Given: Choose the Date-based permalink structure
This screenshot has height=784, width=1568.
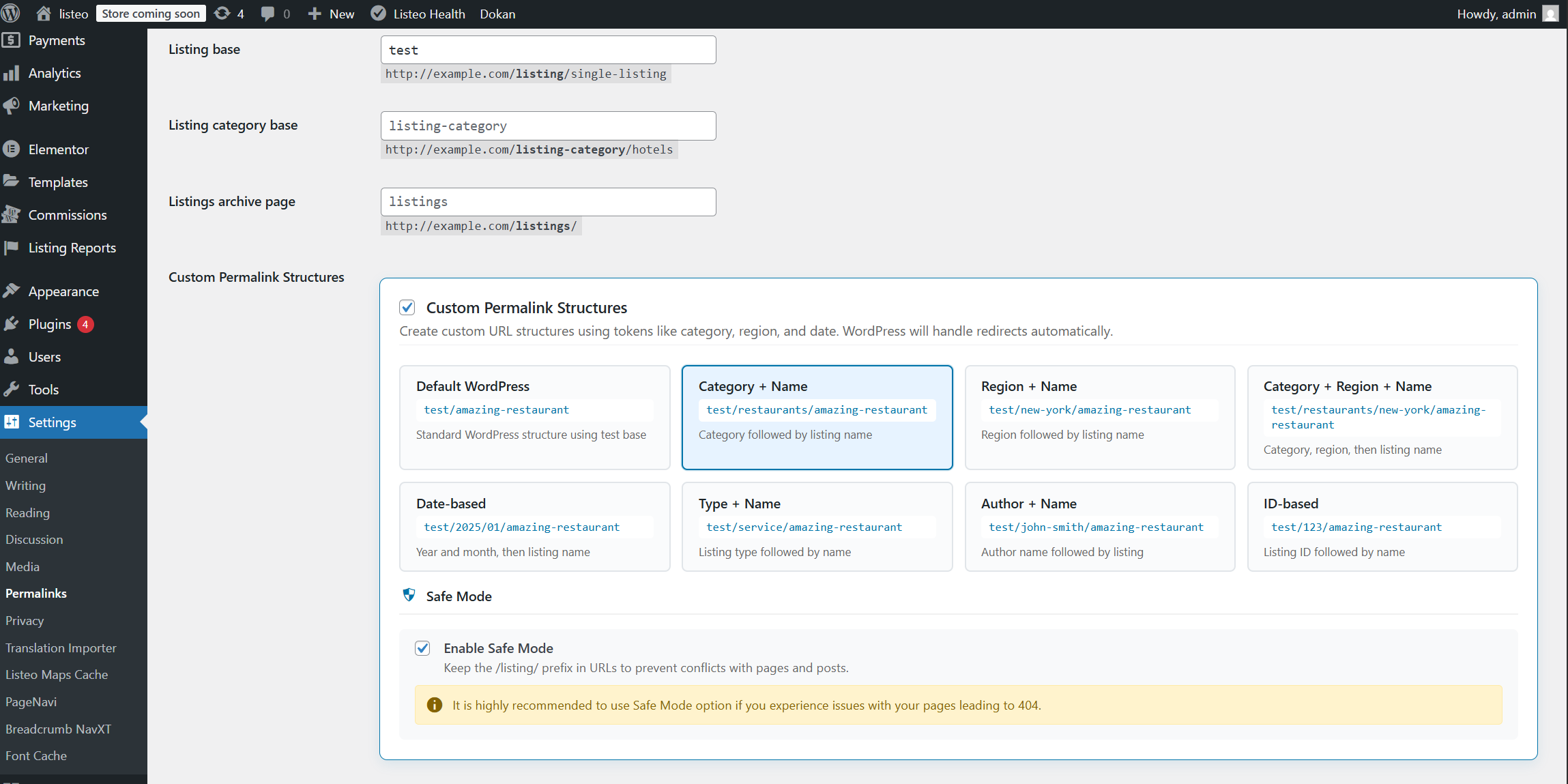Looking at the screenshot, I should click(534, 526).
